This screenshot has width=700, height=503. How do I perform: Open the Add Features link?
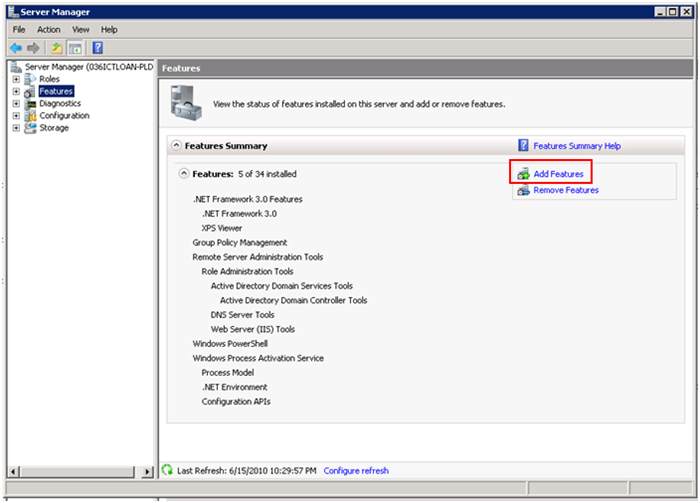(558, 174)
